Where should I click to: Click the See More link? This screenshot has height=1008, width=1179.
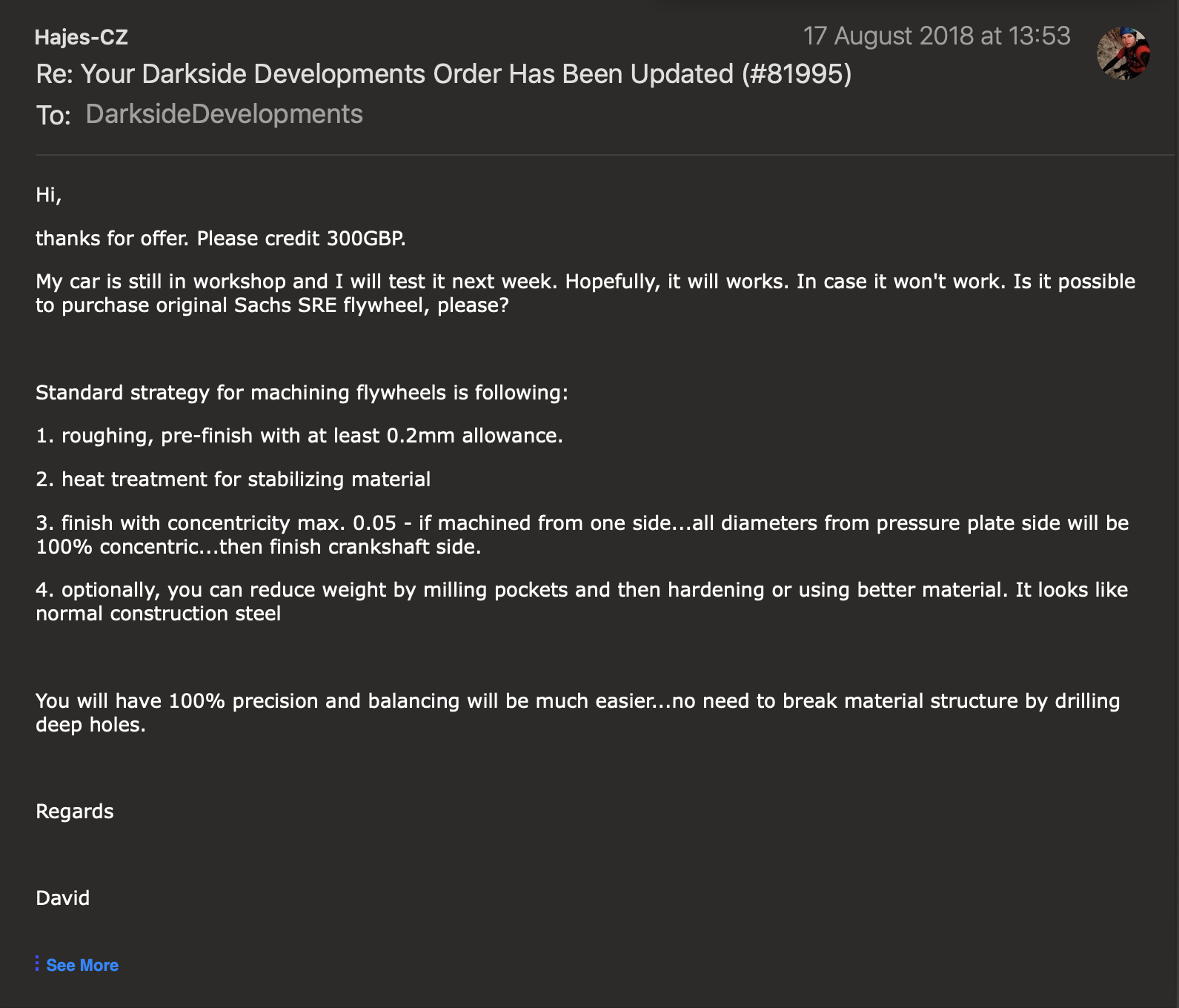coord(82,965)
